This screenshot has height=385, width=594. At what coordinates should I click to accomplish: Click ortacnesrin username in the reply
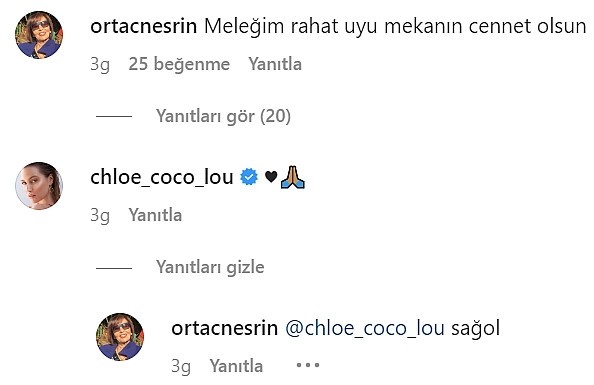224,328
